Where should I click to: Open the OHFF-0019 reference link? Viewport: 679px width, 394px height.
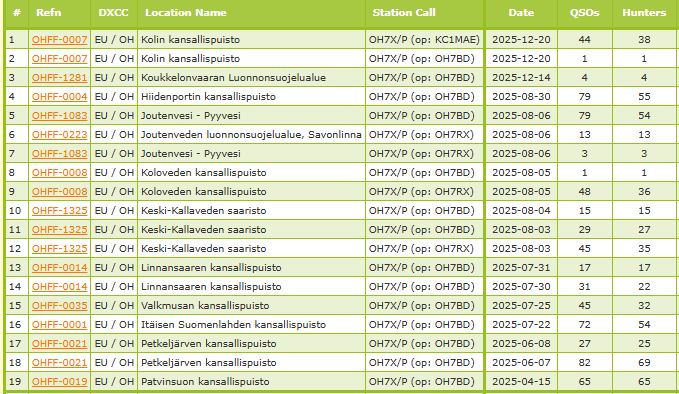[60, 381]
